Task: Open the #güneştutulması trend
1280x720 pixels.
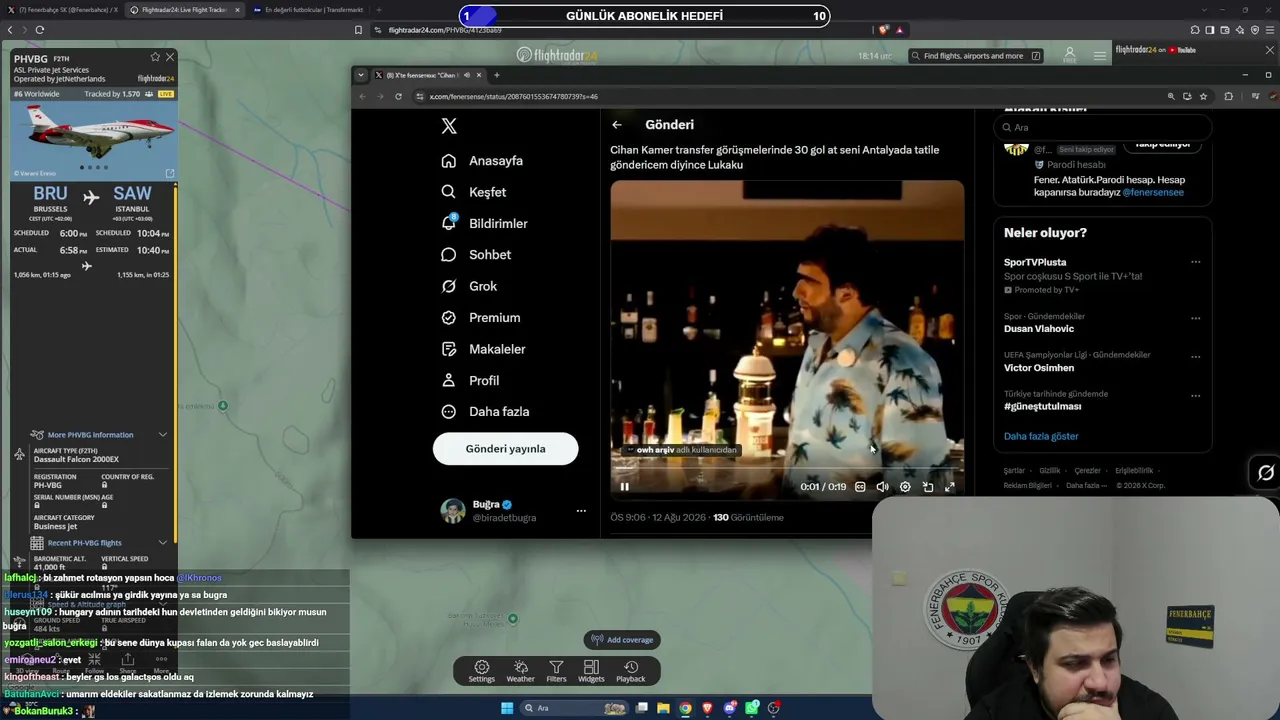Action: pyautogui.click(x=1042, y=406)
